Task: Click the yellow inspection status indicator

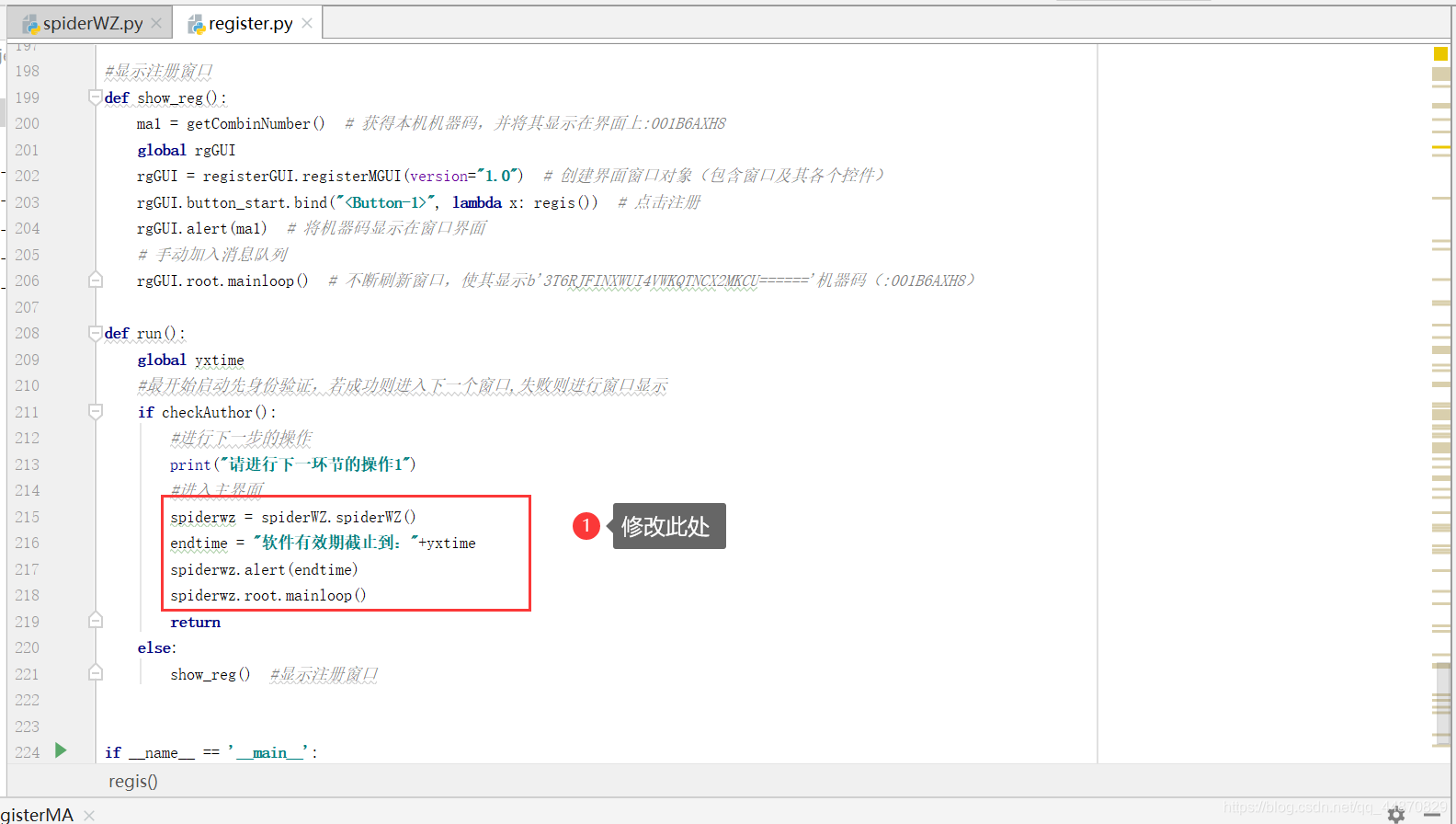Action: coord(1440,53)
